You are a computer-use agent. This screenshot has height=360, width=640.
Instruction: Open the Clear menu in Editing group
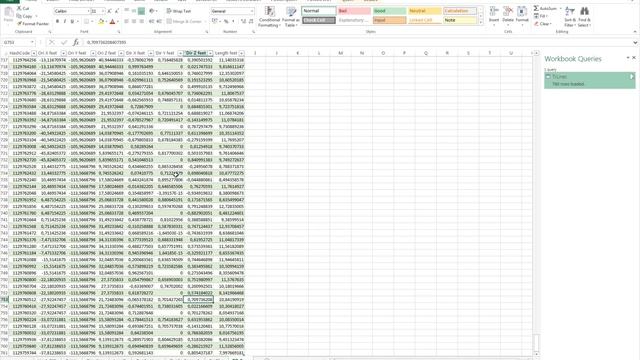543,24
